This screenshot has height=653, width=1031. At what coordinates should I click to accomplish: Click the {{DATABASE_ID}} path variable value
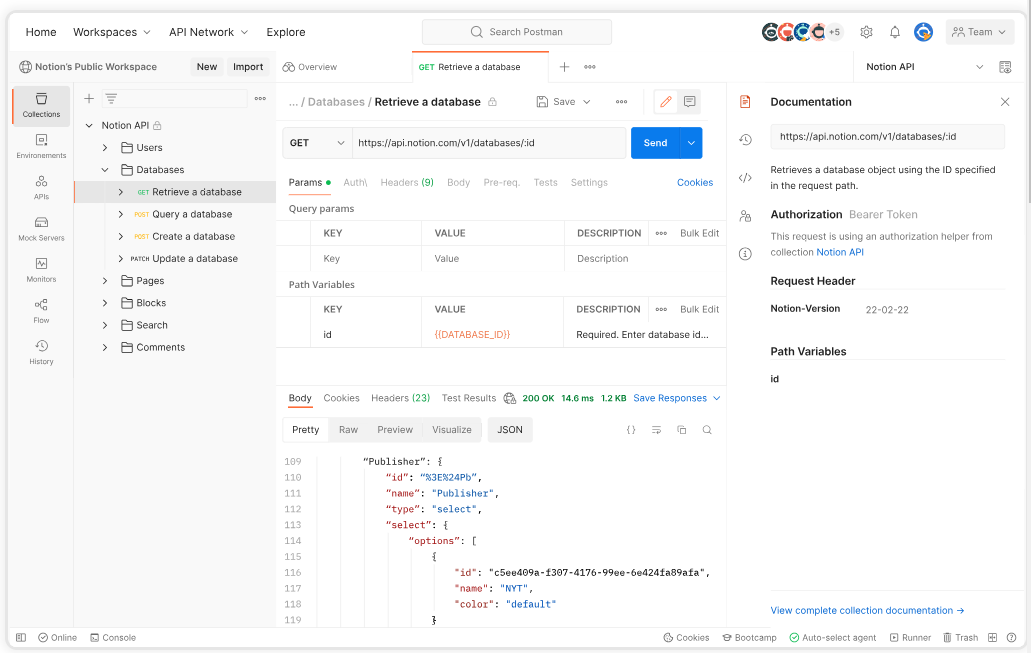pos(472,335)
